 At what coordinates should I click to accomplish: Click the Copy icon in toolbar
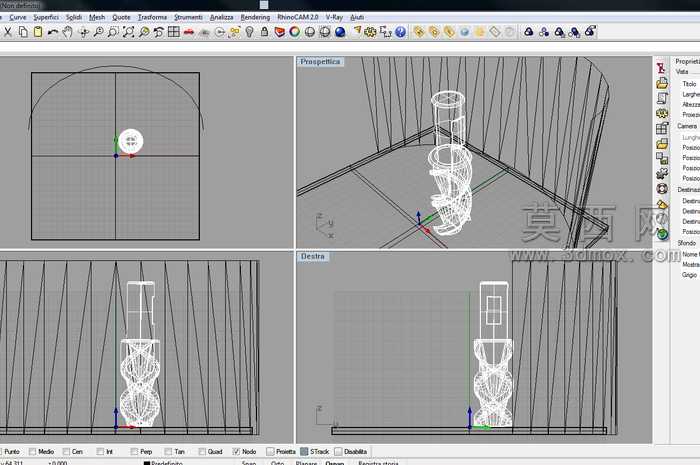(x=23, y=32)
